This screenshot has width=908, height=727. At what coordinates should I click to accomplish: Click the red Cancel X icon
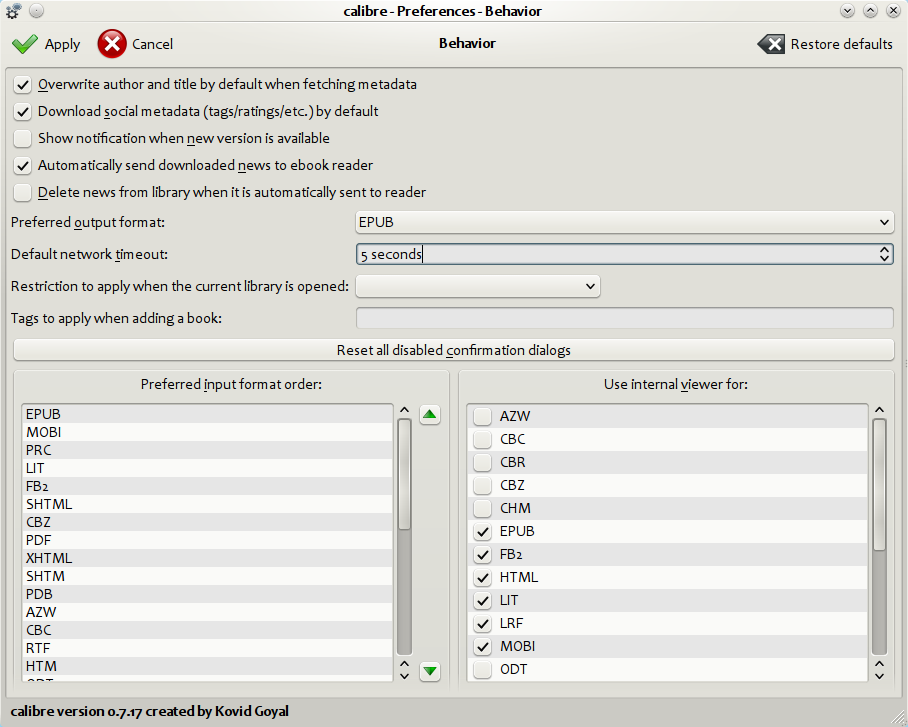click(112, 44)
